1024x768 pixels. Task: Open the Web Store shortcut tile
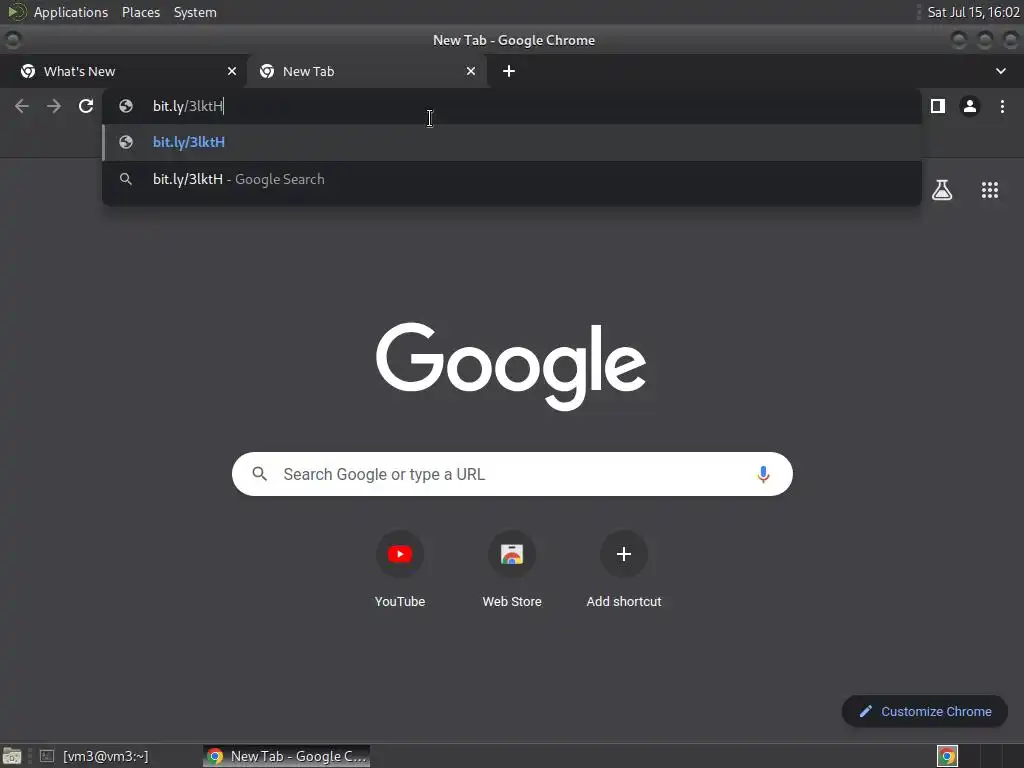(512, 571)
